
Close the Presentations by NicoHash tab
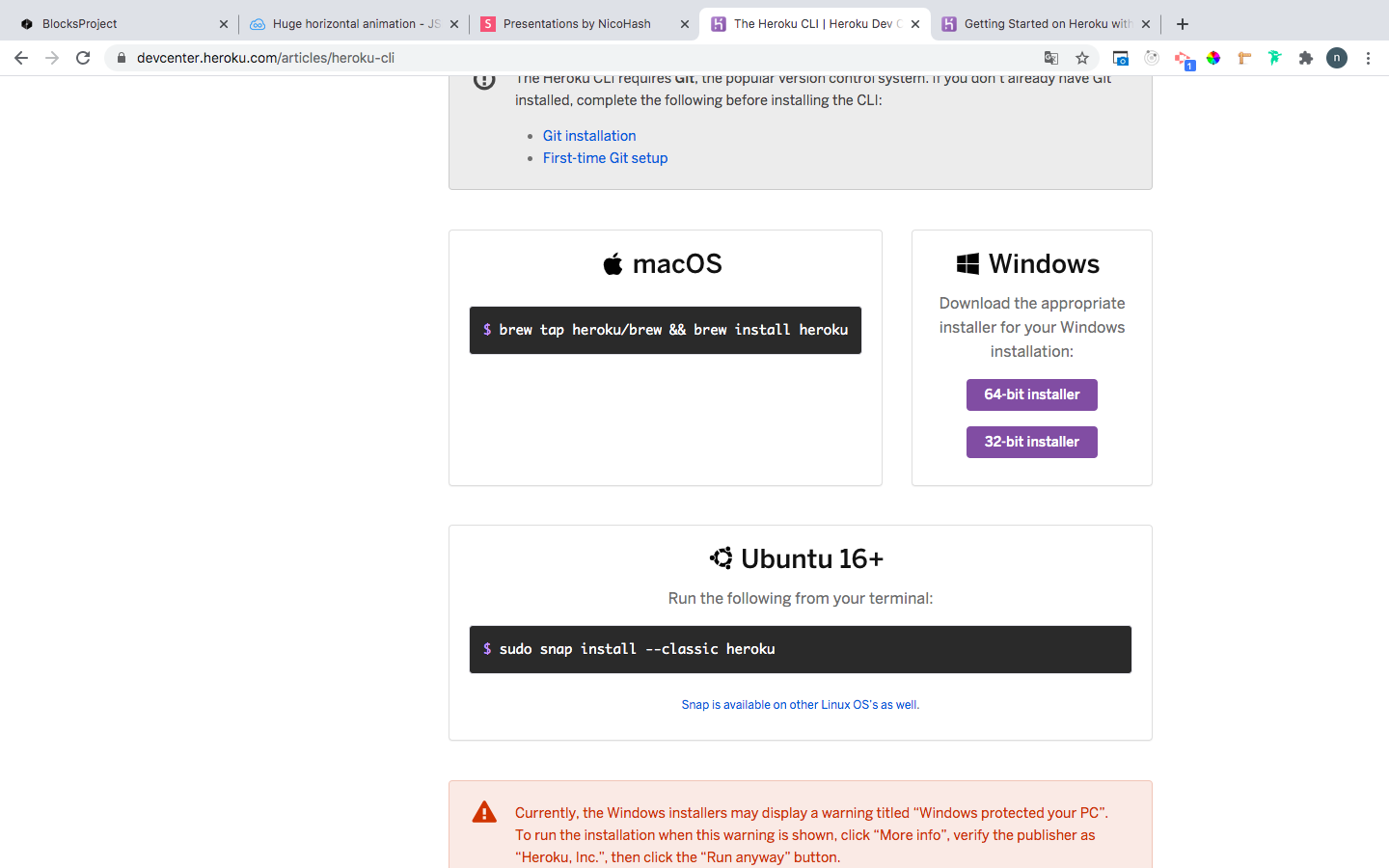click(685, 24)
